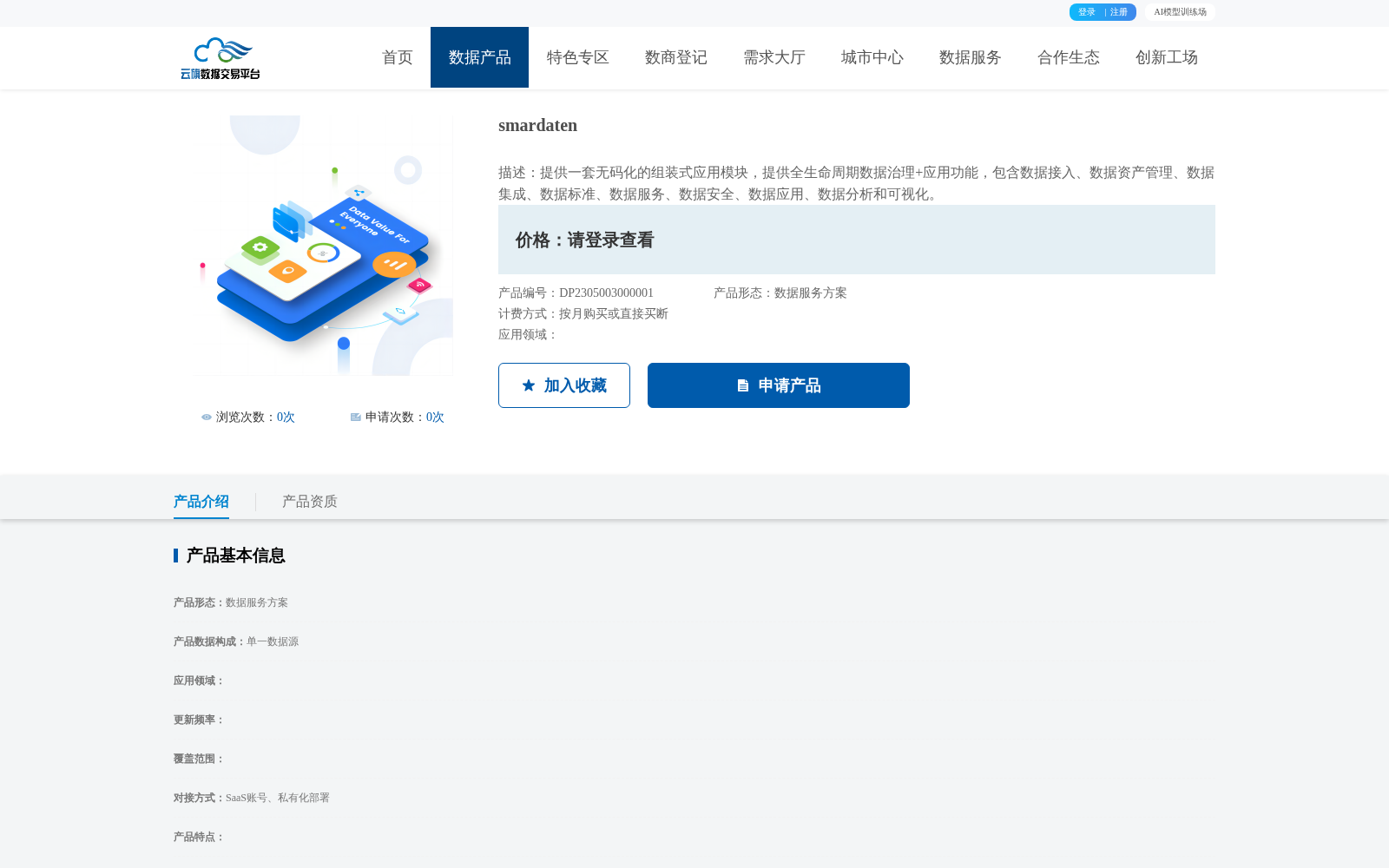Viewport: 1389px width, 868px height.
Task: Click 计费方式：按月购买或直接买断 text
Action: tap(583, 314)
